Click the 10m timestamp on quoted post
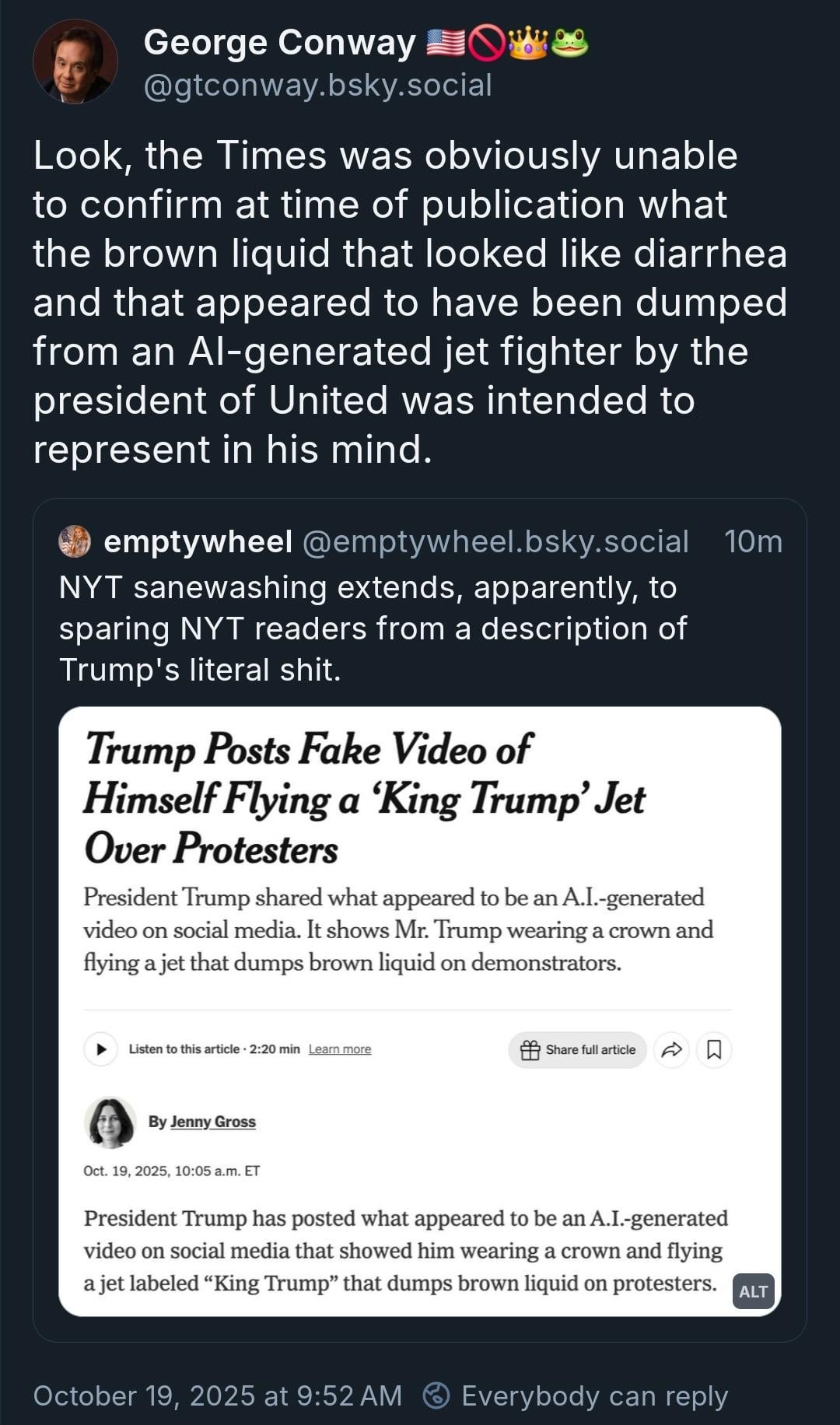This screenshot has width=840, height=1425. pos(752,541)
